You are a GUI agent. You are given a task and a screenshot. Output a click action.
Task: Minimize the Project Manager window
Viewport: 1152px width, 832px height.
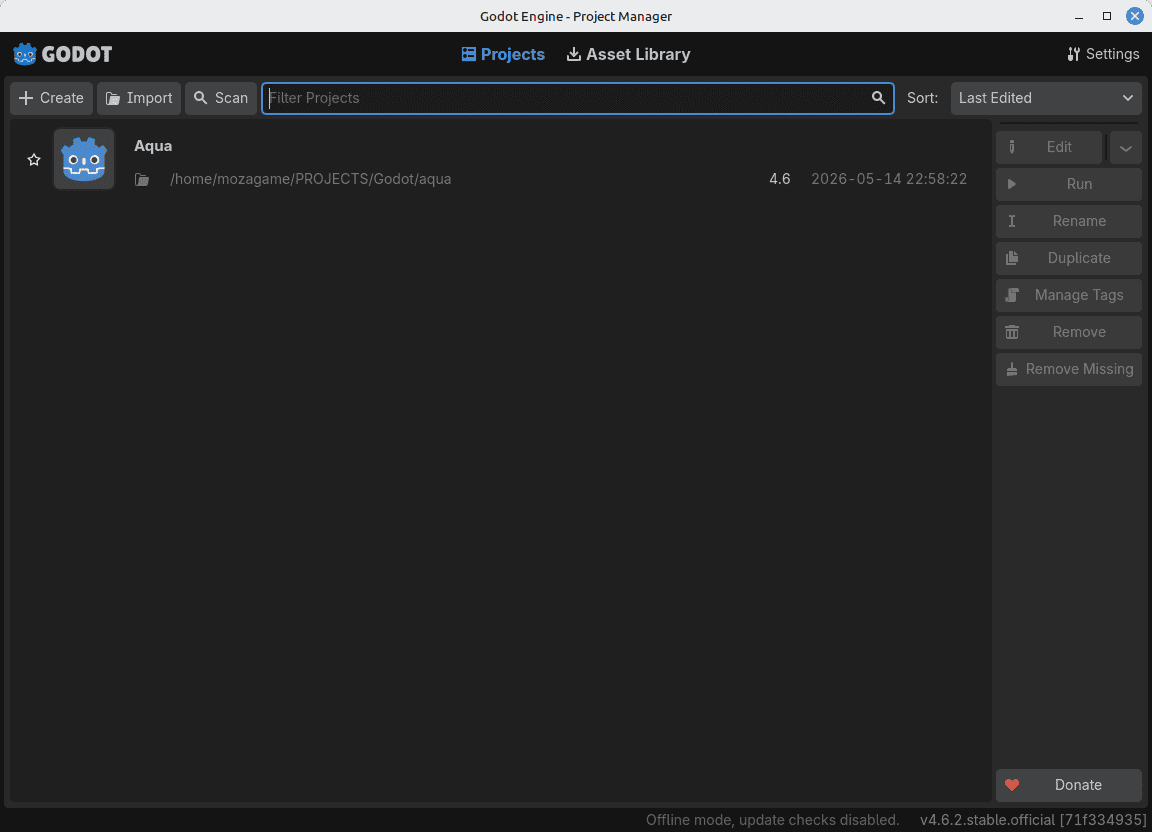[x=1079, y=16]
